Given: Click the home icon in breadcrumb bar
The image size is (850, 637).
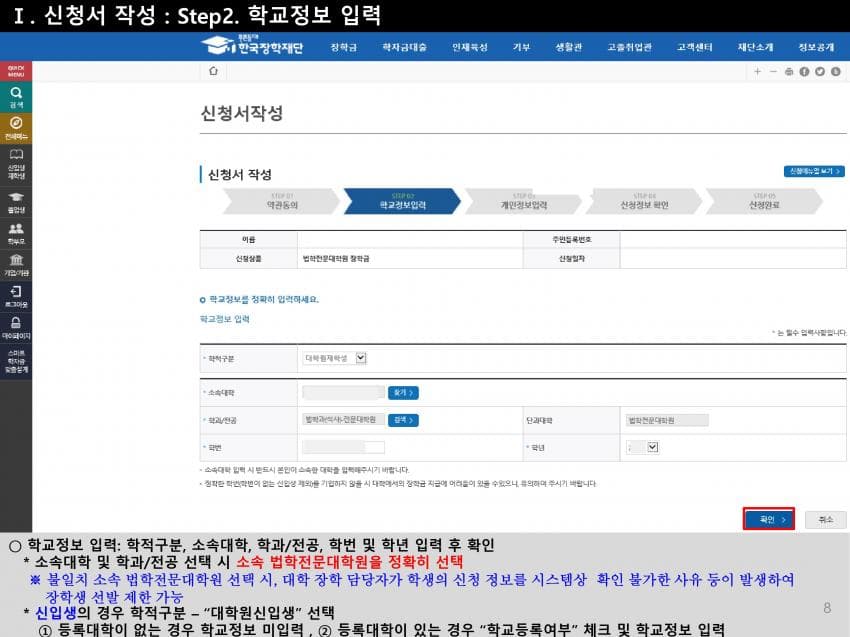Looking at the screenshot, I should point(212,71).
